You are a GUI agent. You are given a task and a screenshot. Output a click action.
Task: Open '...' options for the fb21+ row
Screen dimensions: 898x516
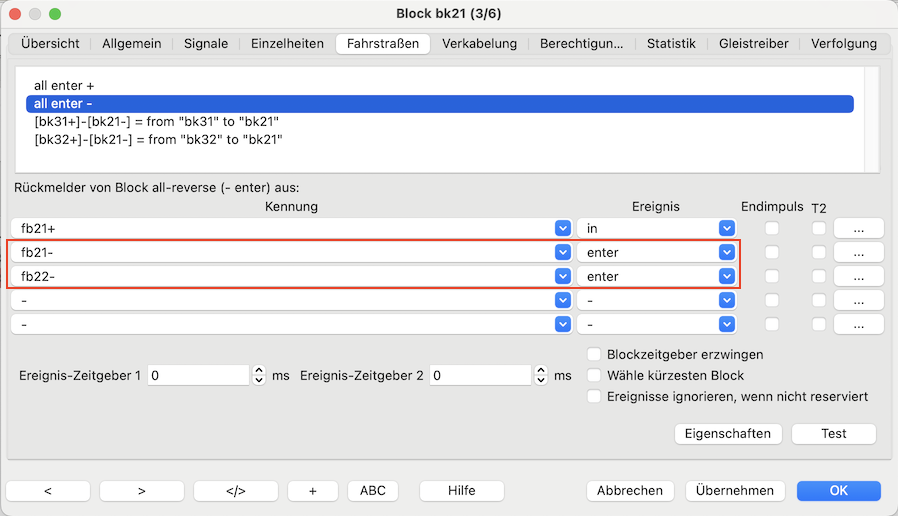click(858, 228)
